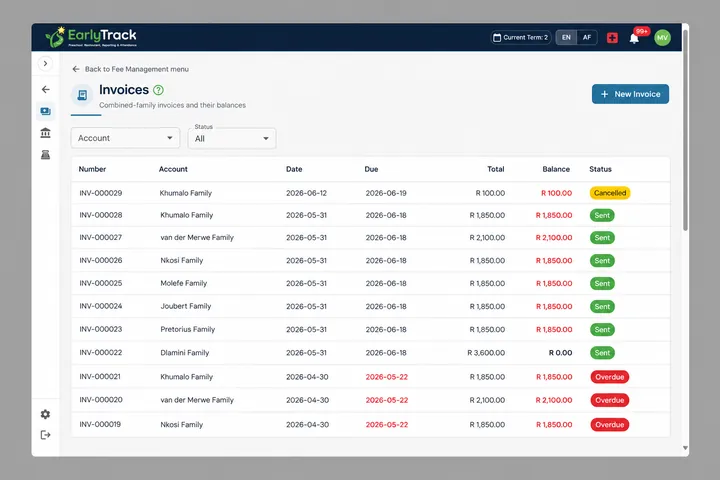The width and height of the screenshot is (720, 480).
Task: Click the R 3,600.00 total value
Action: (486, 353)
